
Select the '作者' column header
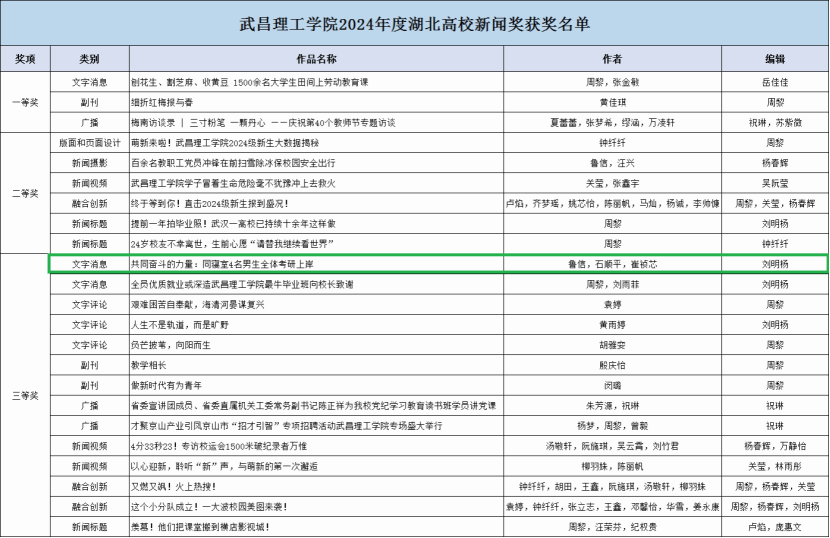(x=612, y=59)
